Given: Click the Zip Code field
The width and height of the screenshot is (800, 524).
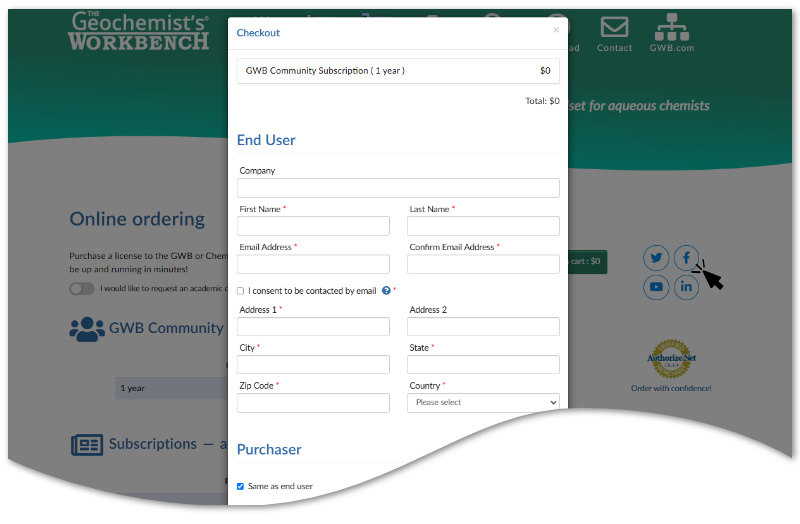Looking at the screenshot, I should (313, 403).
